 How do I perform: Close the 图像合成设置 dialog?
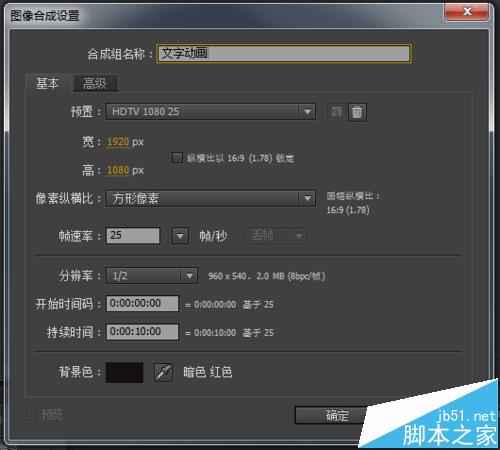467,12
